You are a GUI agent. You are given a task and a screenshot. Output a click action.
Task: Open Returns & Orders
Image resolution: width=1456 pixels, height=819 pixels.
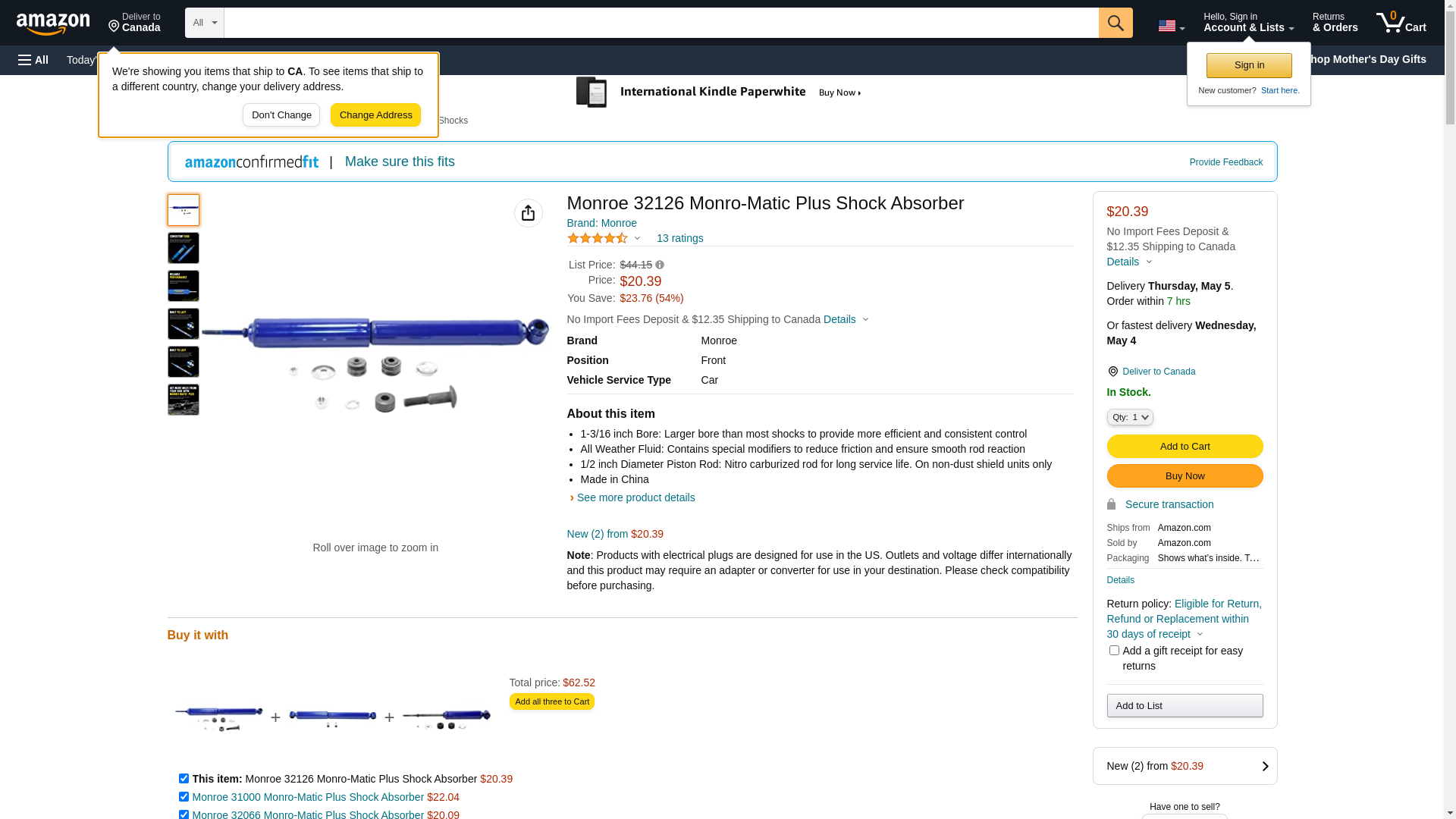point(1335,23)
